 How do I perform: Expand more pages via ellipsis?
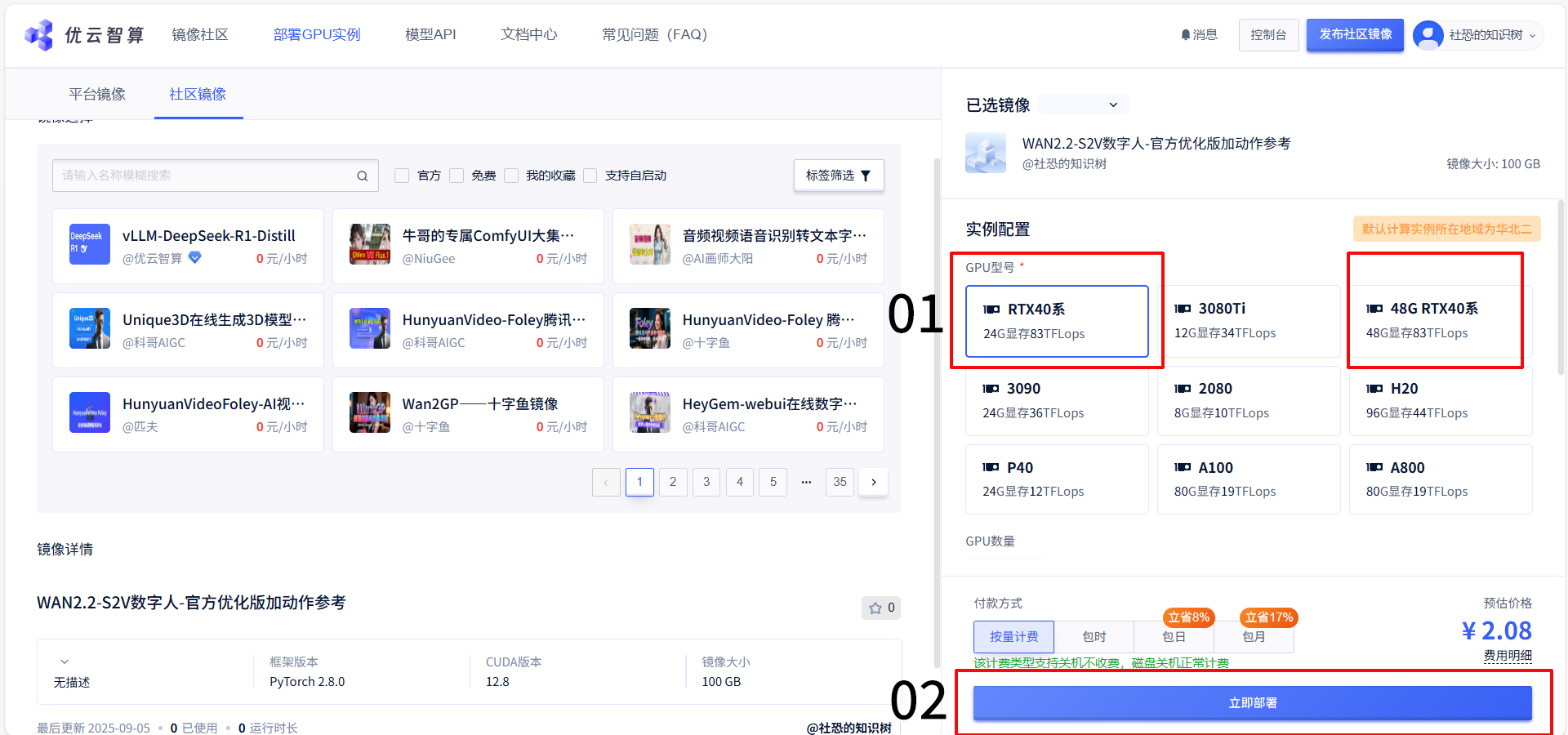tap(806, 482)
